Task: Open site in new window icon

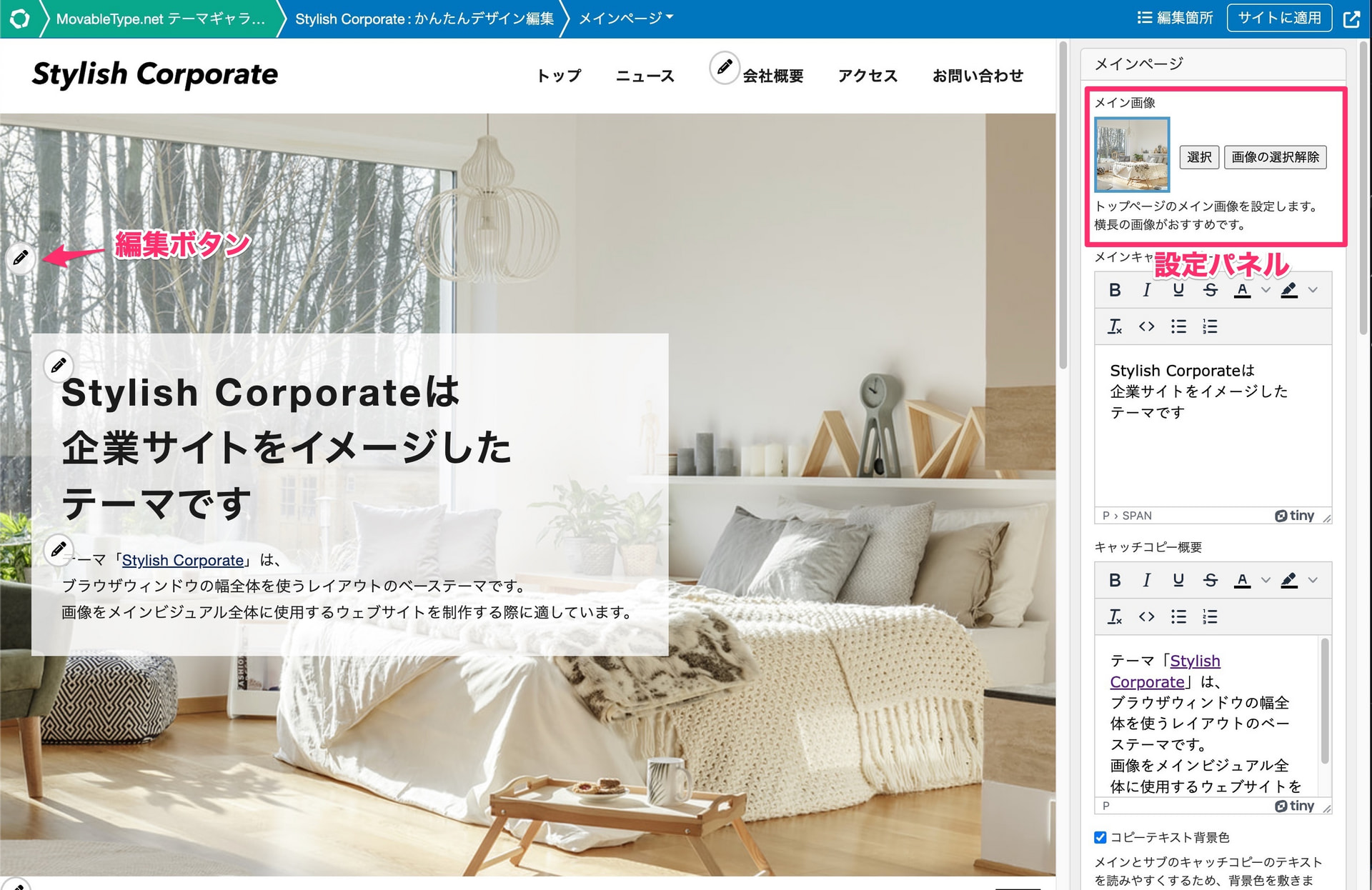Action: [1351, 19]
